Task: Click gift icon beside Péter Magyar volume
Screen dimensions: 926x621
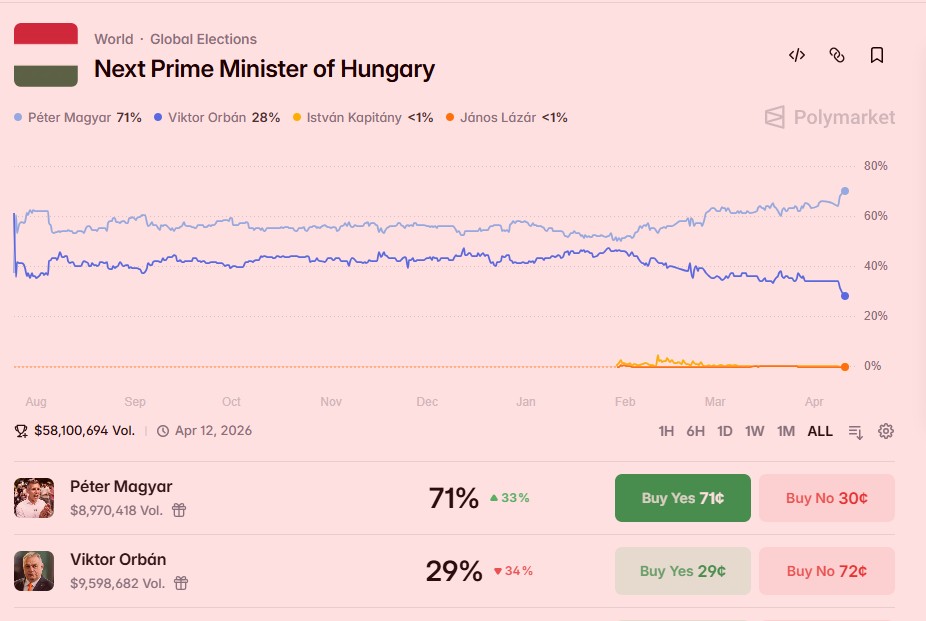Action: [179, 510]
